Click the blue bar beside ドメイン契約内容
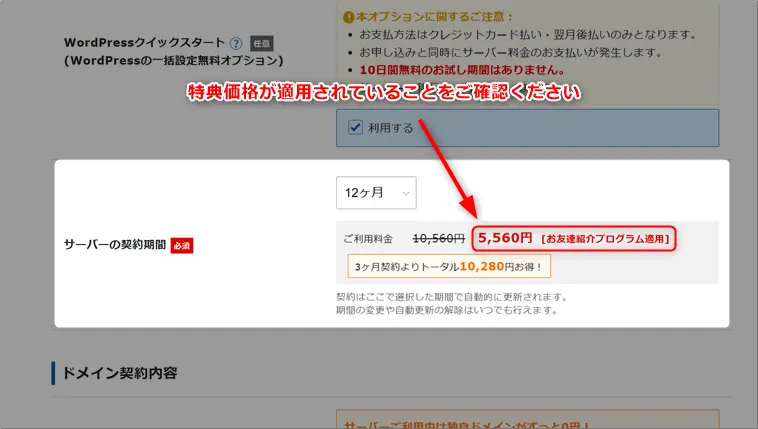The image size is (758, 429). pos(53,373)
